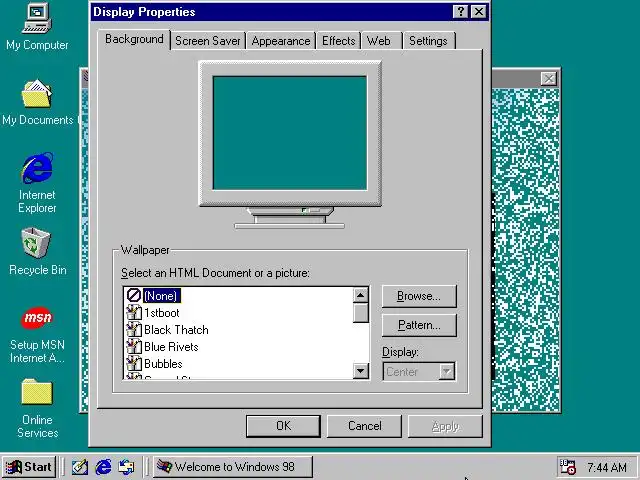640x480 pixels.
Task: Click the Apply button
Action: tap(445, 427)
